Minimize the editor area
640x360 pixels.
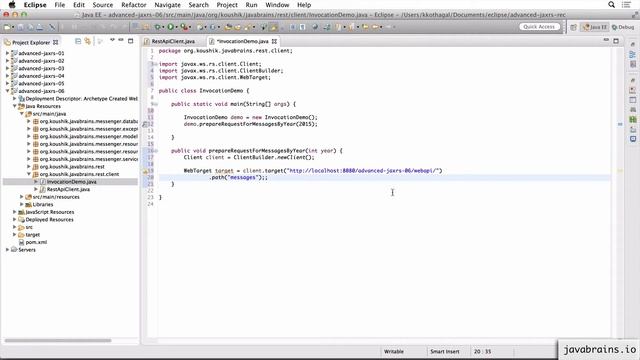pos(606,40)
